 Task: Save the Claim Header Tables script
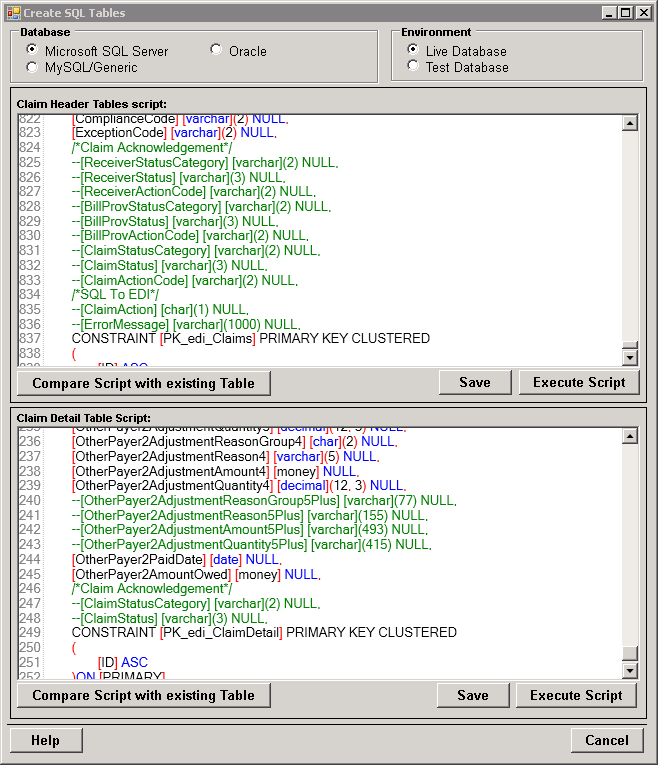click(475, 382)
